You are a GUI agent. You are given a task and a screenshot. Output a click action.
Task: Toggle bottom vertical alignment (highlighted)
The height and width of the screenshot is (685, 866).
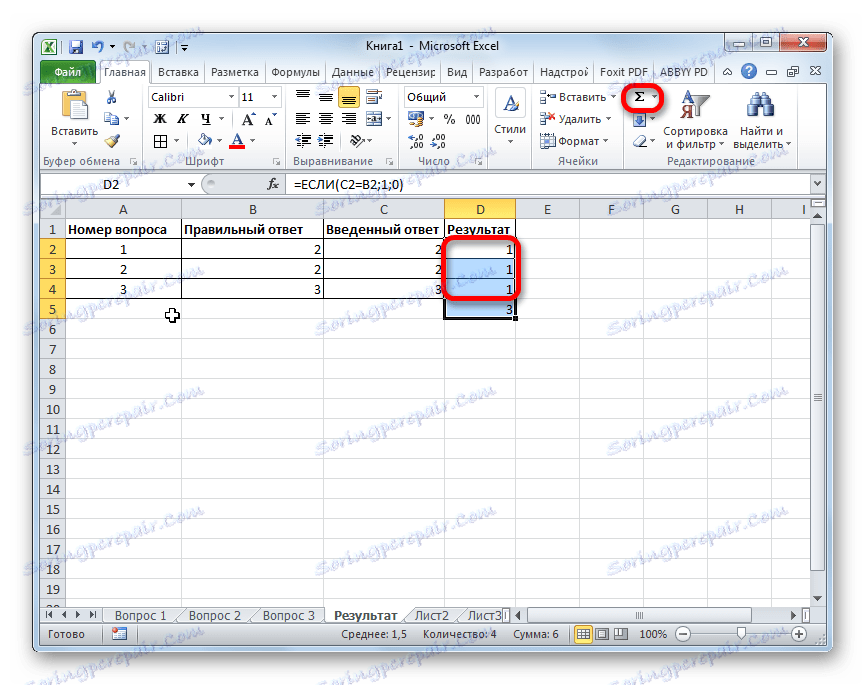(348, 97)
